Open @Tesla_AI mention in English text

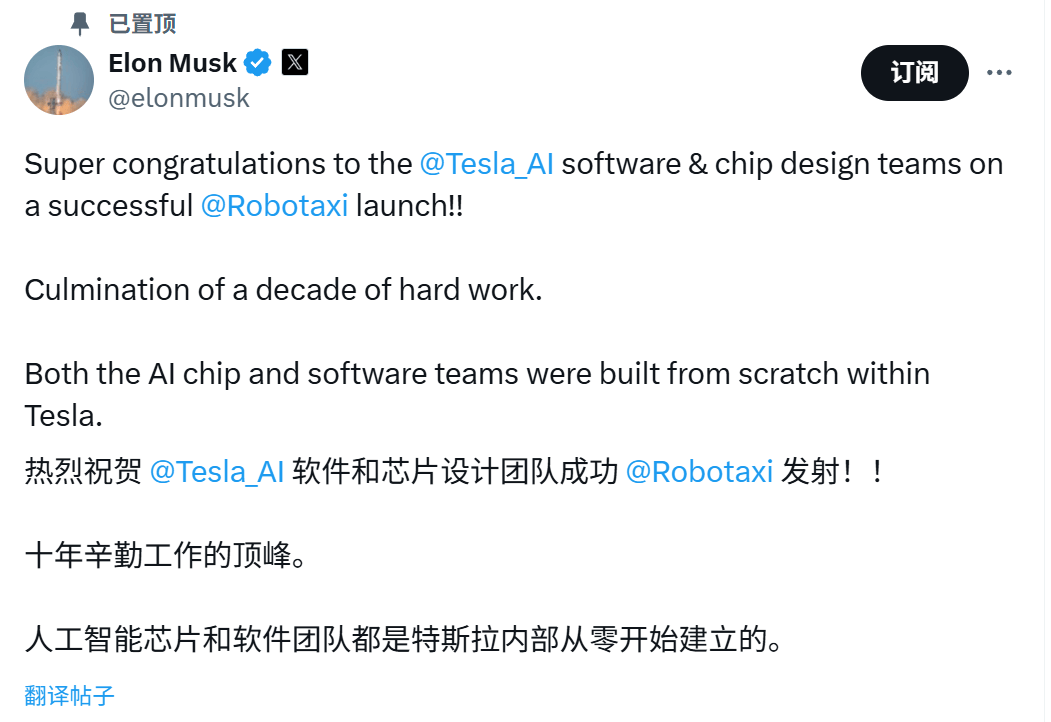tap(487, 164)
